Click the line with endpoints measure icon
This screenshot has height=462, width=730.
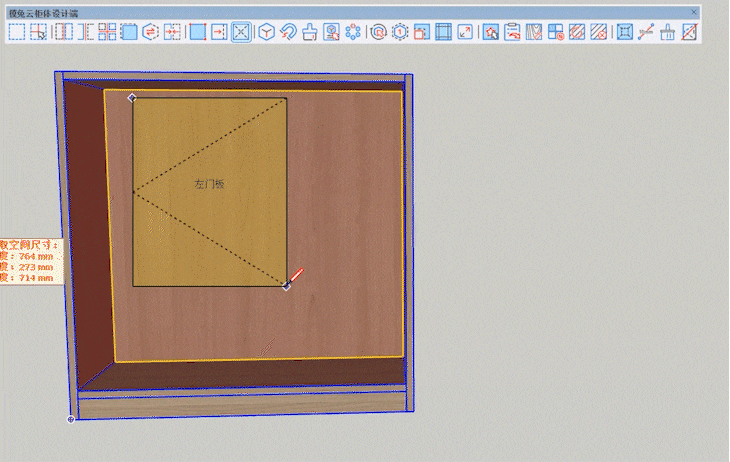(x=646, y=32)
